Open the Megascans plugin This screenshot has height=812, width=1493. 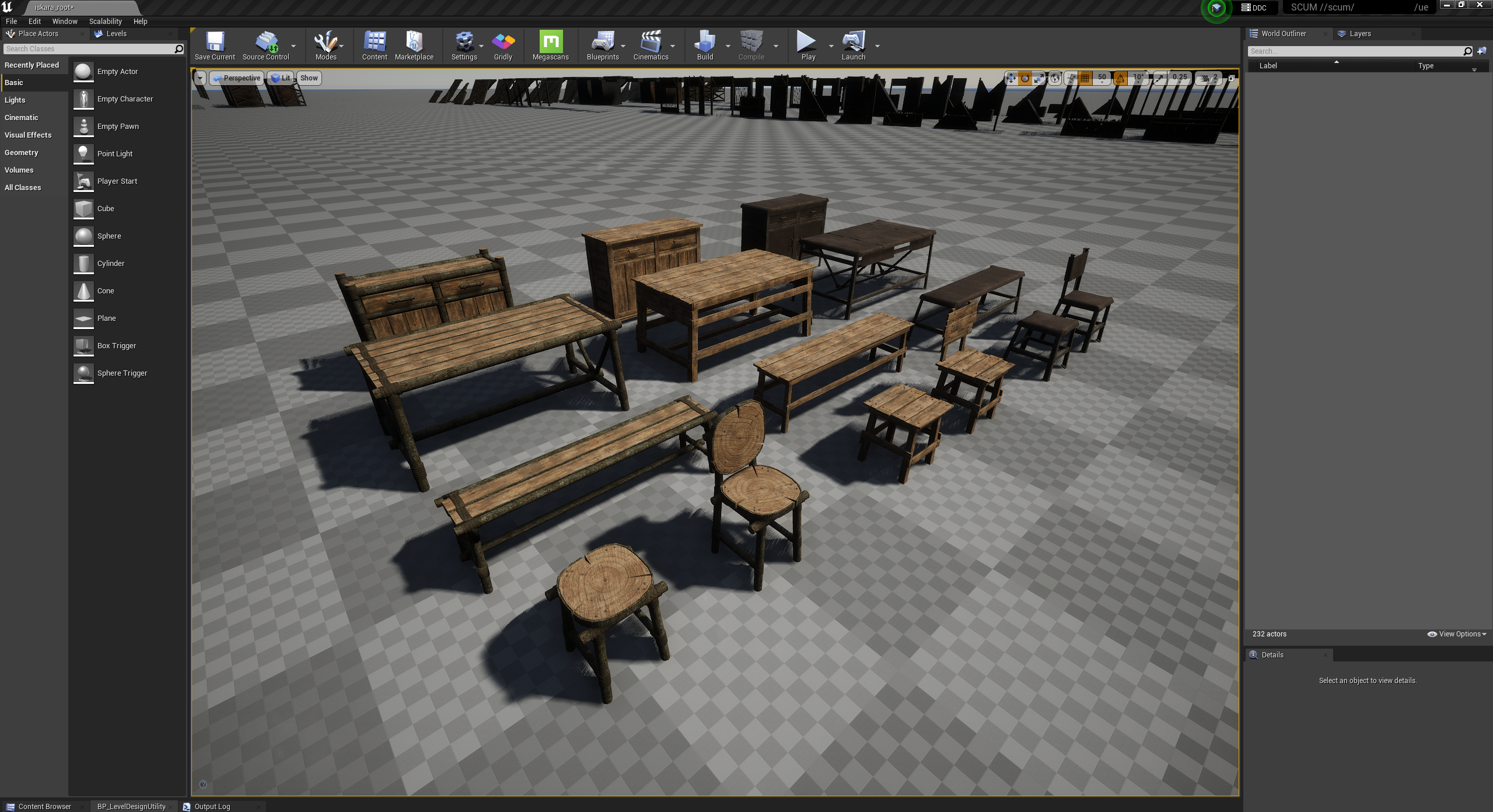(550, 45)
